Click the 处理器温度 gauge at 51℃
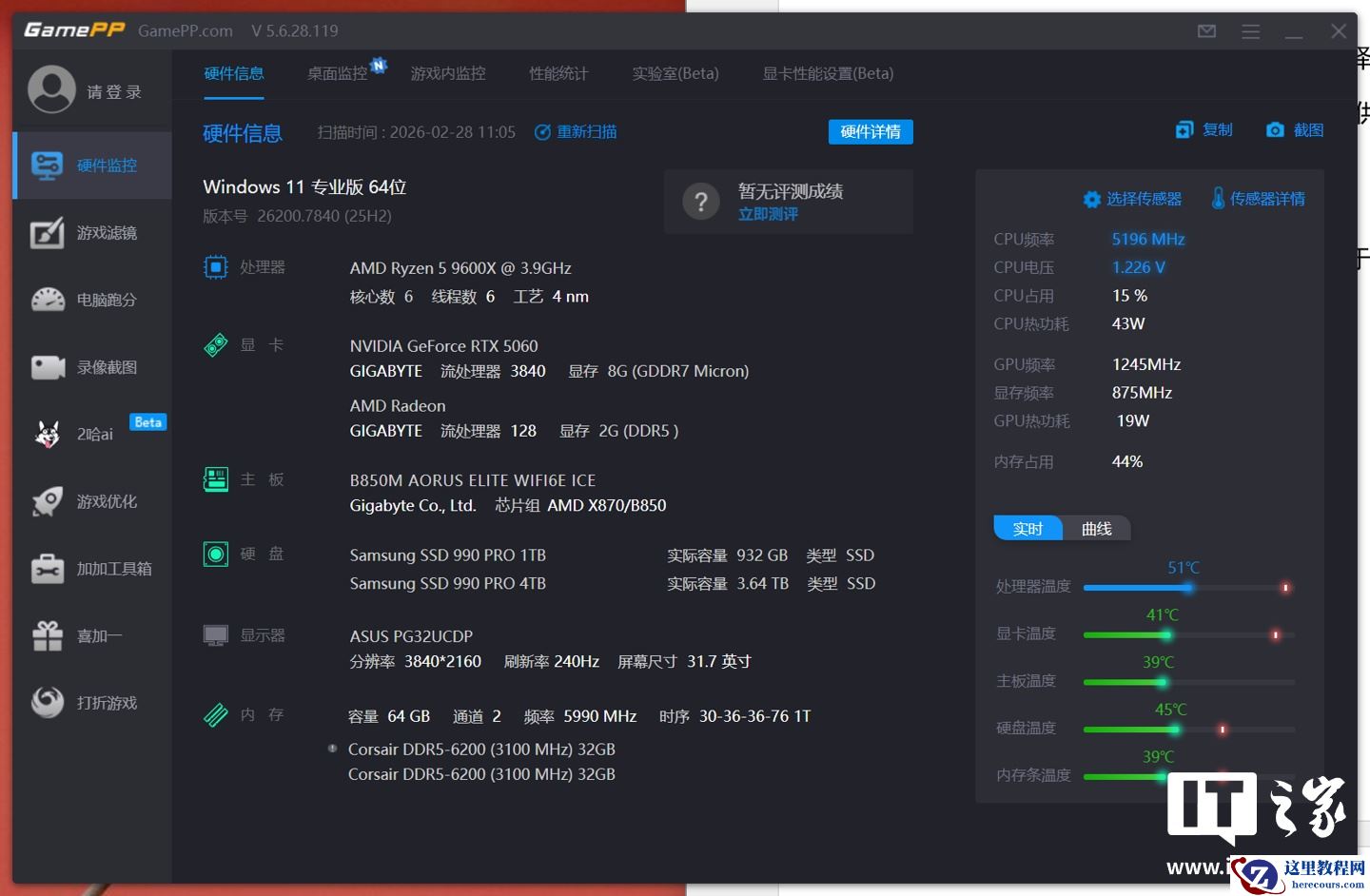1370x896 pixels. [x=1189, y=588]
